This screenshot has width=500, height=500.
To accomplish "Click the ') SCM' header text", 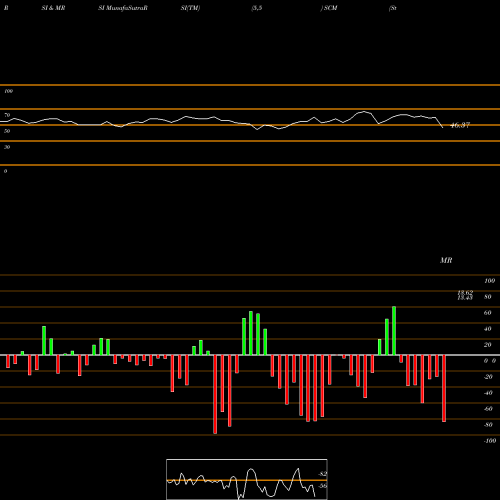I will [x=329, y=8].
